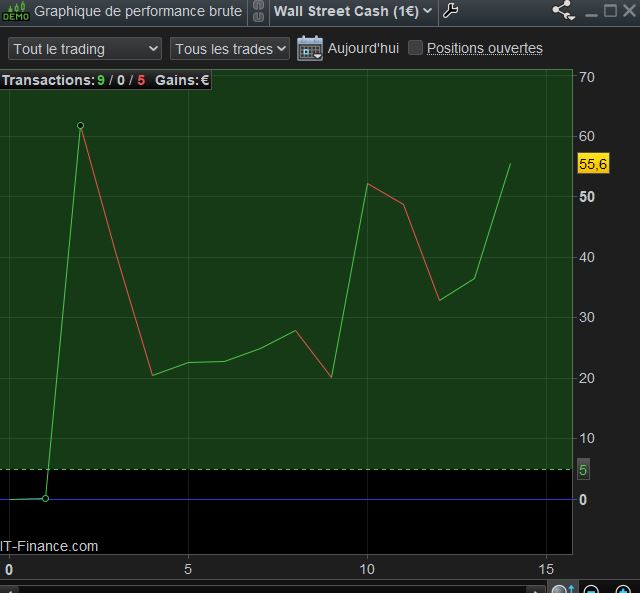Click the 'Graphique de performance brute' title
The width and height of the screenshot is (640, 593).
click(138, 11)
